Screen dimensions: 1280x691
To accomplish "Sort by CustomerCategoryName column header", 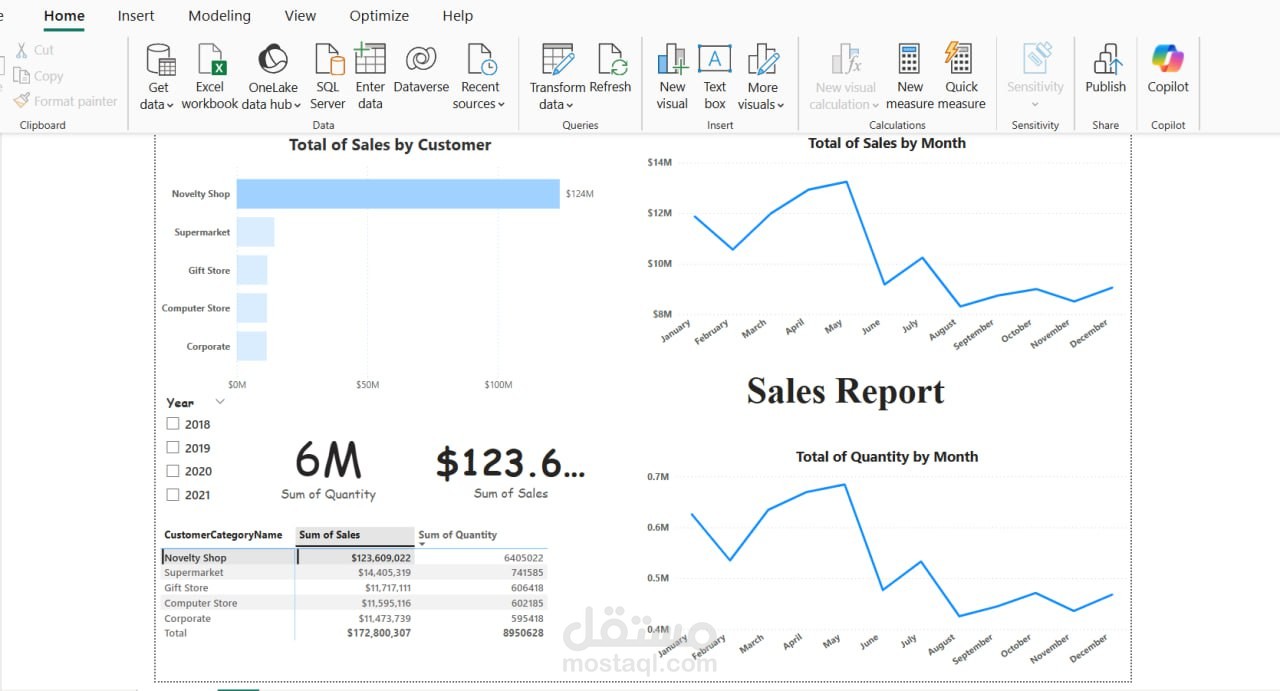I will [223, 535].
